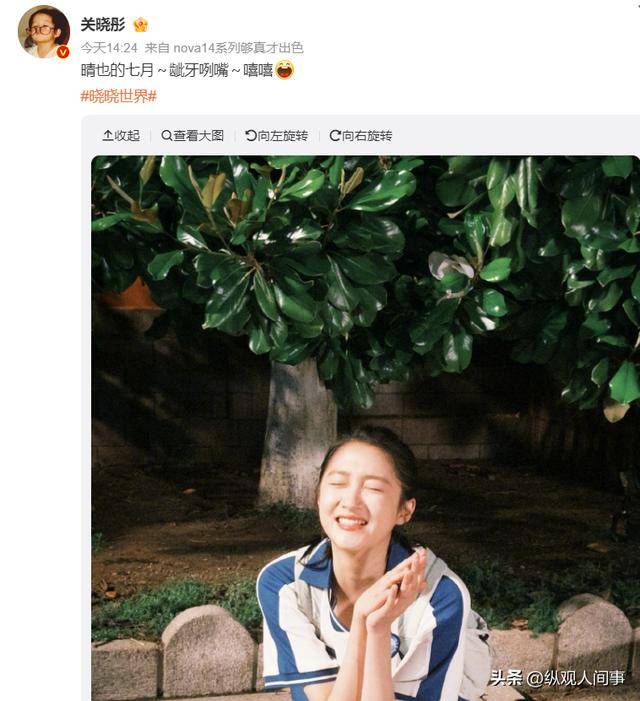
Task: Click the laughing emoji in the post
Action: click(285, 70)
